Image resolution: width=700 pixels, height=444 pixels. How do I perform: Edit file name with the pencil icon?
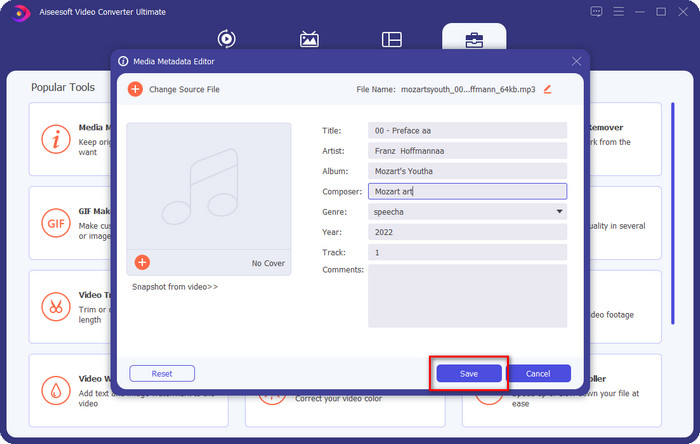pos(547,89)
